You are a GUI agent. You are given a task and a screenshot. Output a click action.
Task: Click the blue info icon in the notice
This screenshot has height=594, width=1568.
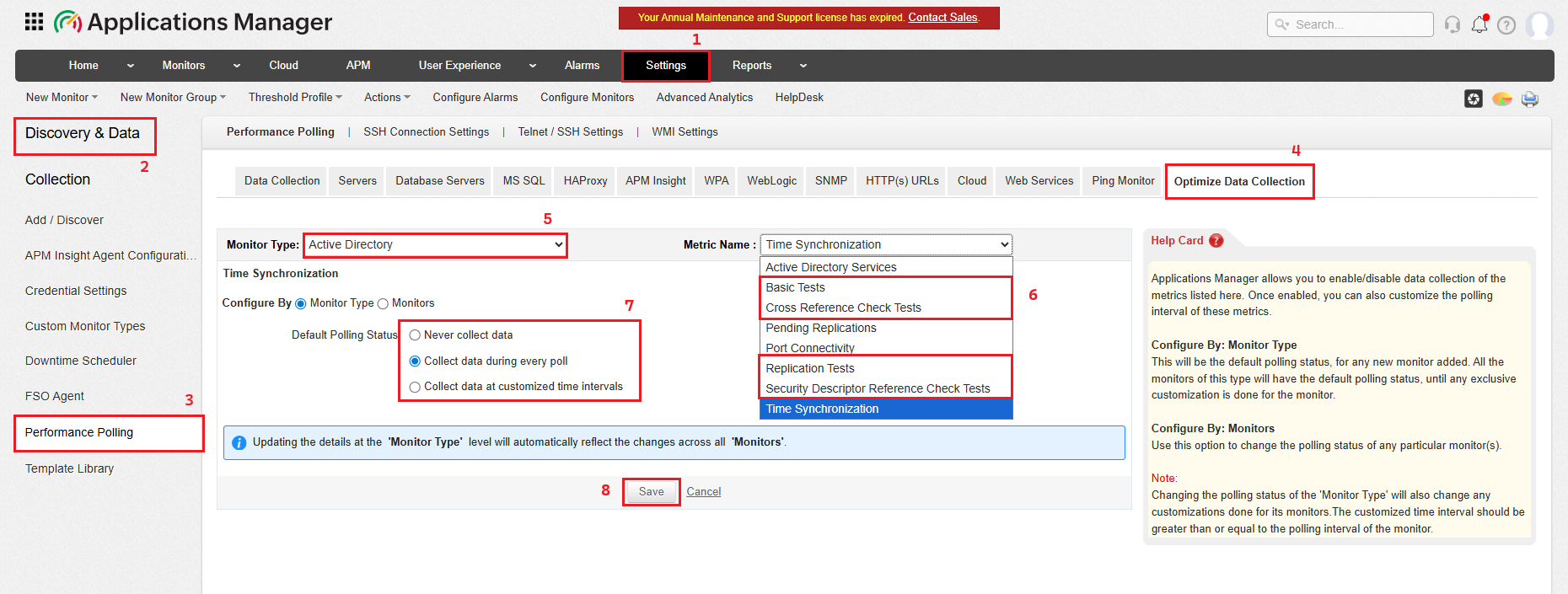point(239,442)
